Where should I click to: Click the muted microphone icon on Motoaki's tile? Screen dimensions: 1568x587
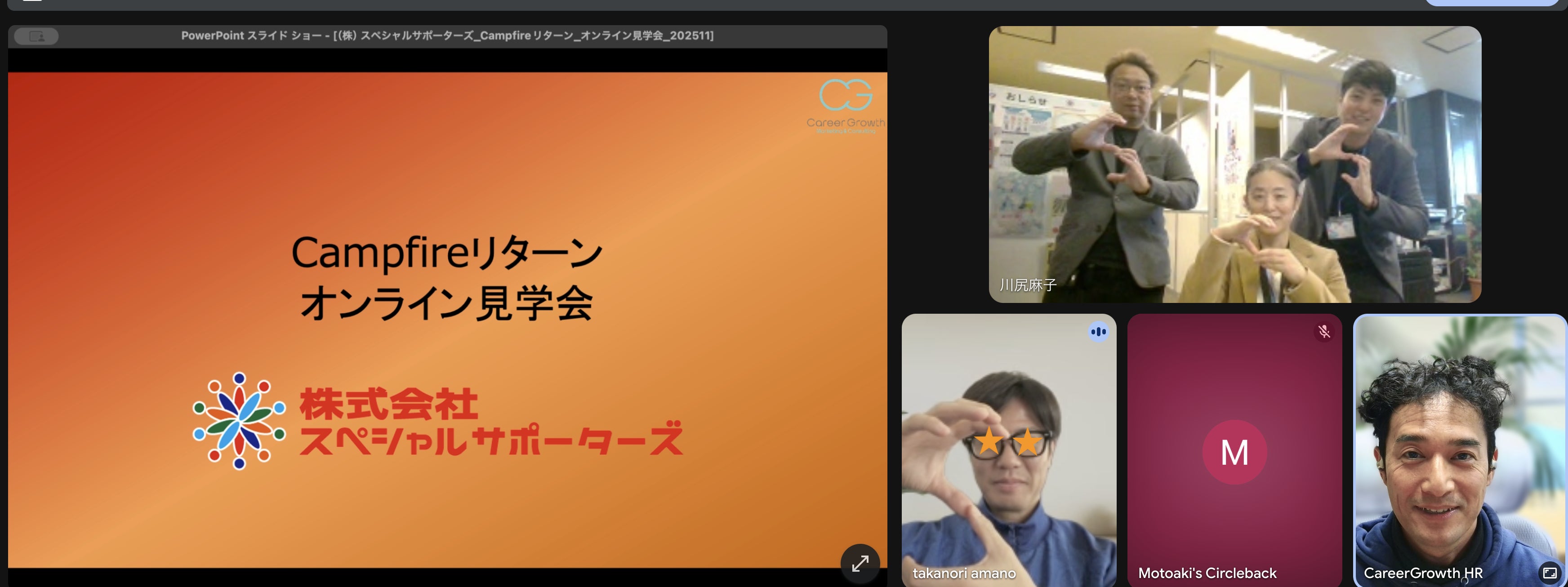click(1324, 332)
